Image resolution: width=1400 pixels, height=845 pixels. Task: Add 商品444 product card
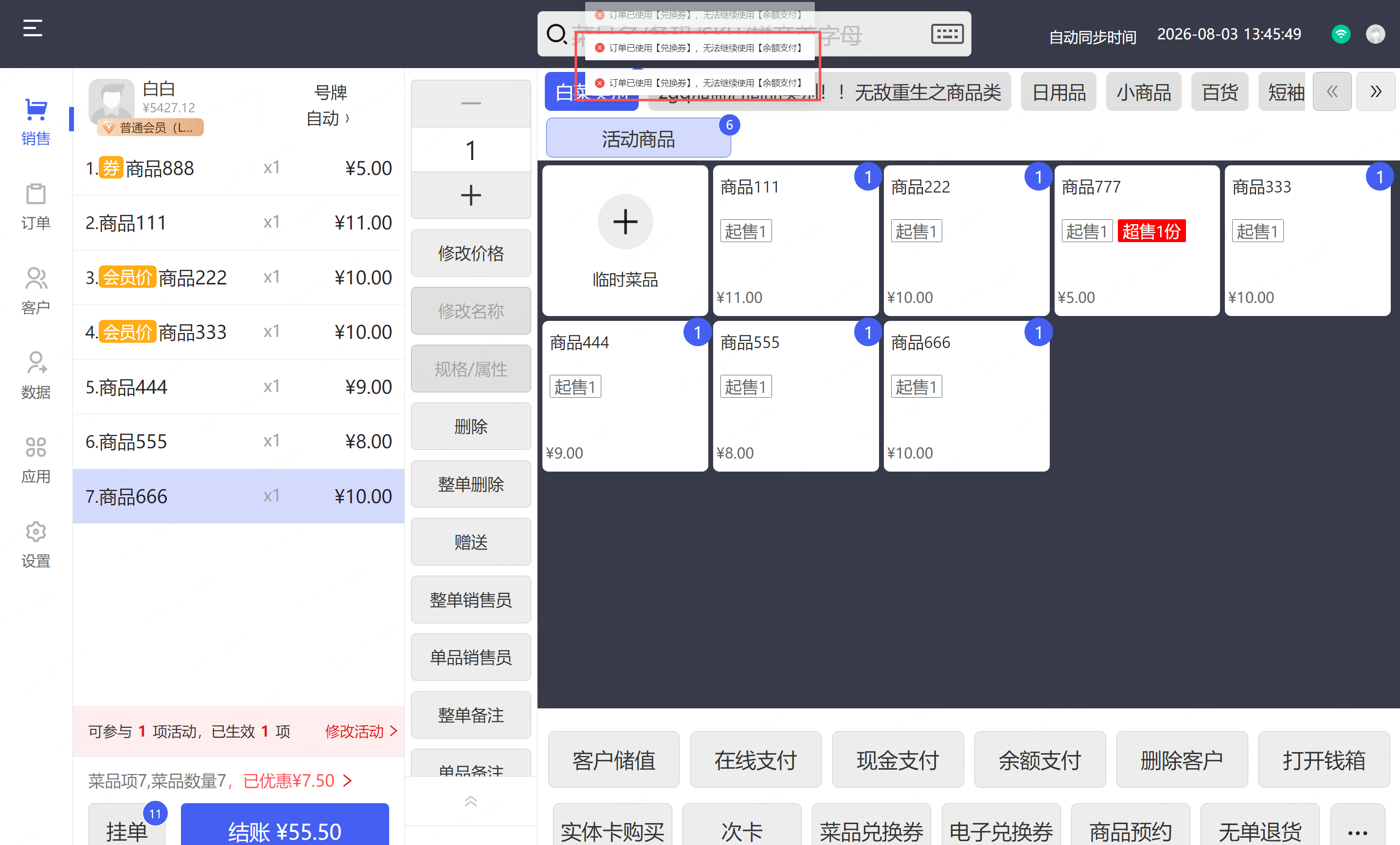point(625,396)
